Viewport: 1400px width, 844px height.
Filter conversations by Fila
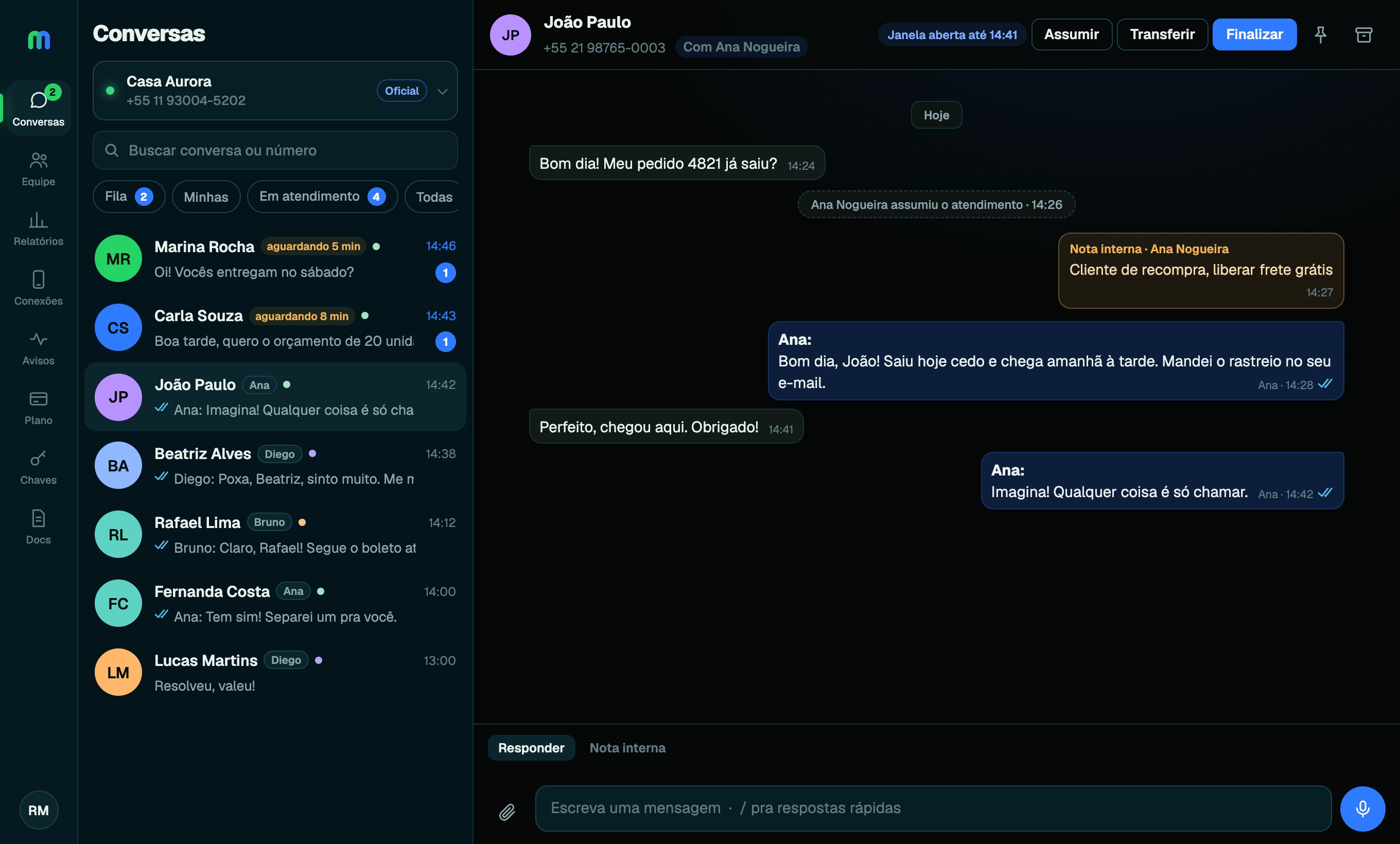[129, 197]
